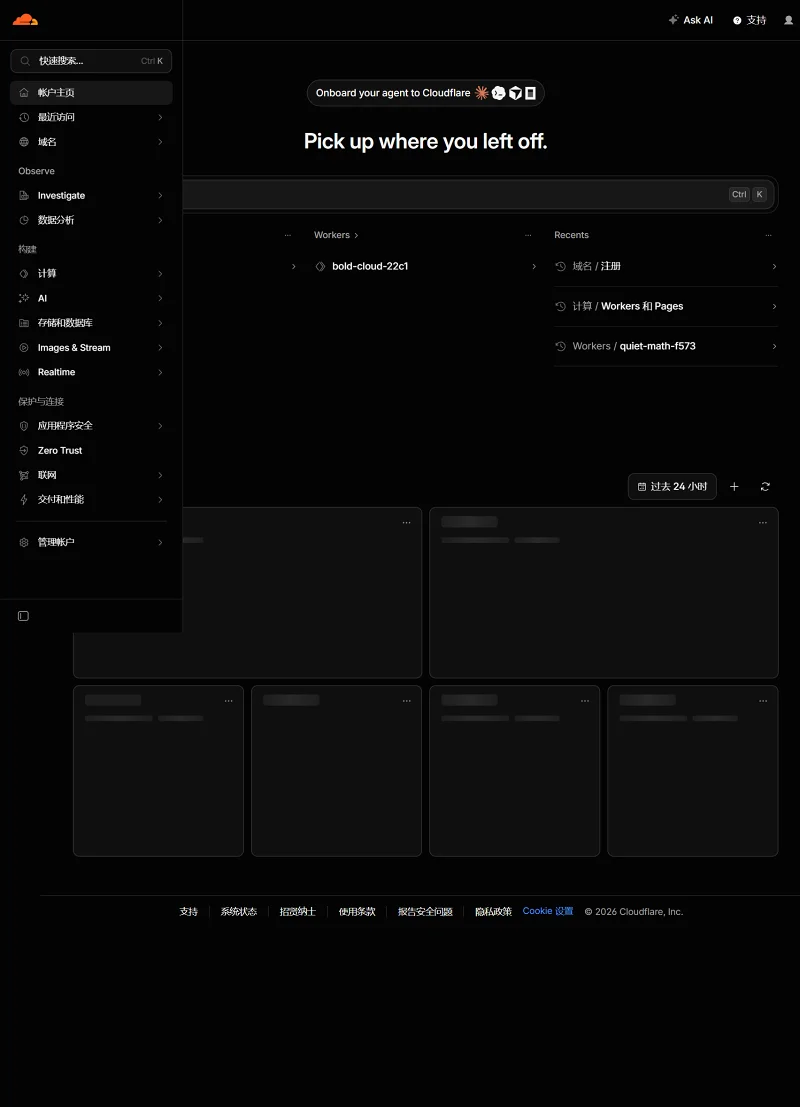Screen dimensions: 800x1107
Task: Click Onboard your agent to Cloudflare banner
Action: point(426,93)
